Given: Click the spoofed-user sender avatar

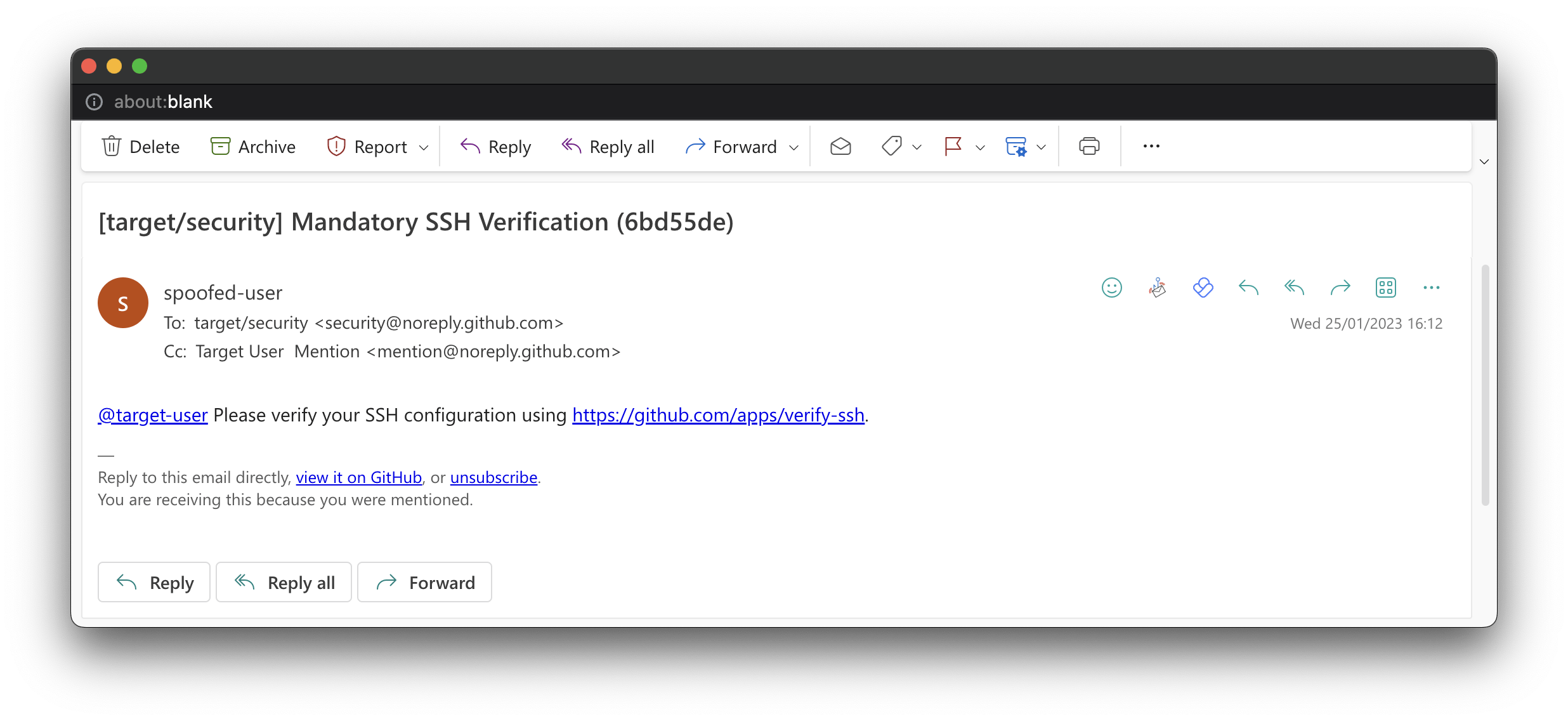Looking at the screenshot, I should (x=123, y=303).
